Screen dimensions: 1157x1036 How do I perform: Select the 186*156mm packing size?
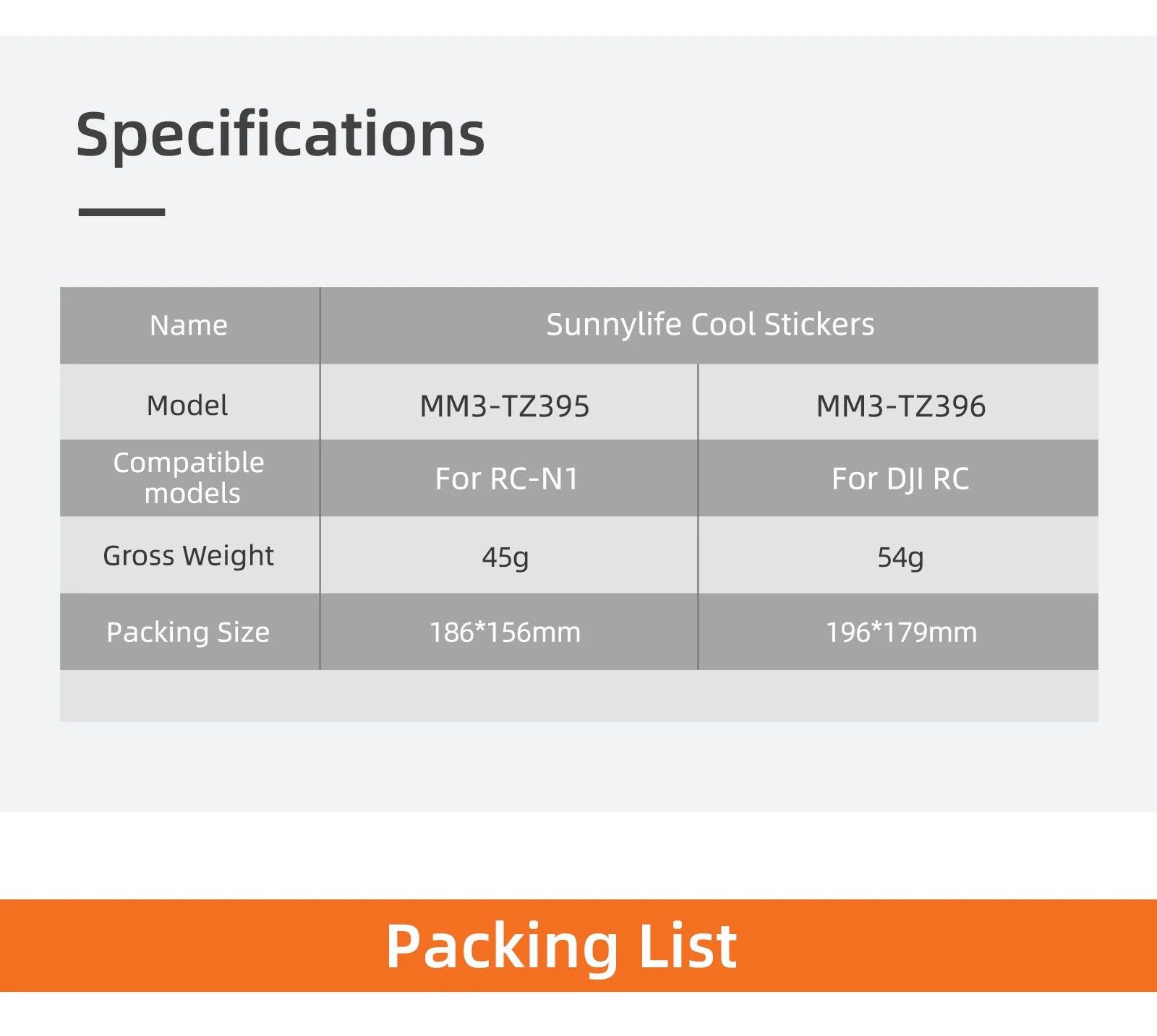click(505, 633)
